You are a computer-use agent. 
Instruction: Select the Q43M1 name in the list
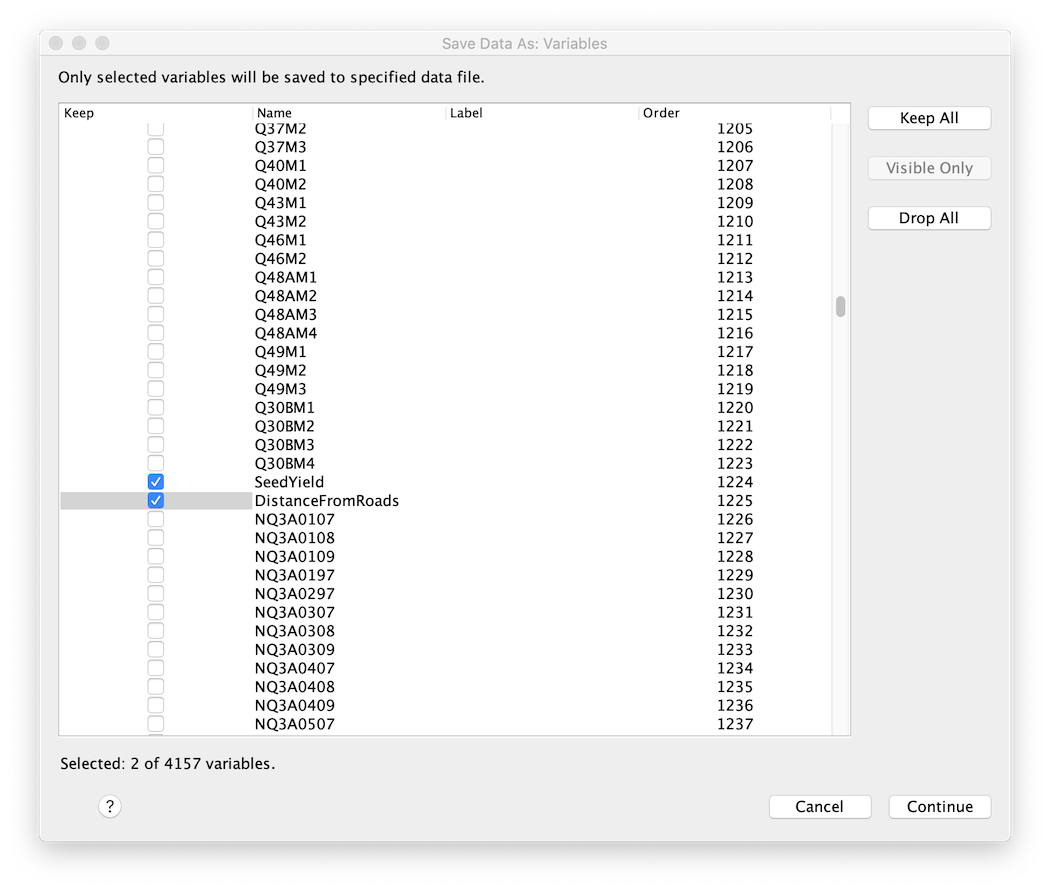coord(281,203)
